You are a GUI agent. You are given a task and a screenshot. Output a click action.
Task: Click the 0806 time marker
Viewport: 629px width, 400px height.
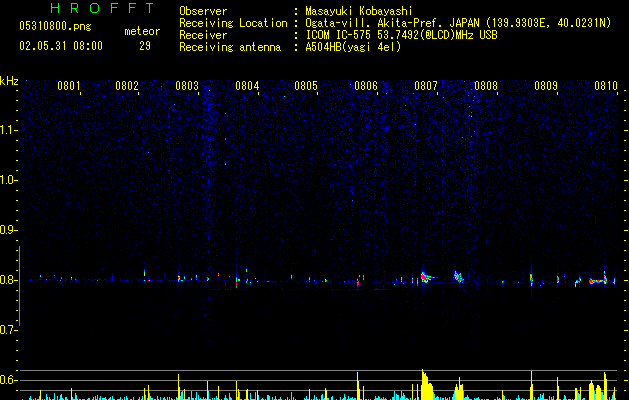(x=366, y=86)
